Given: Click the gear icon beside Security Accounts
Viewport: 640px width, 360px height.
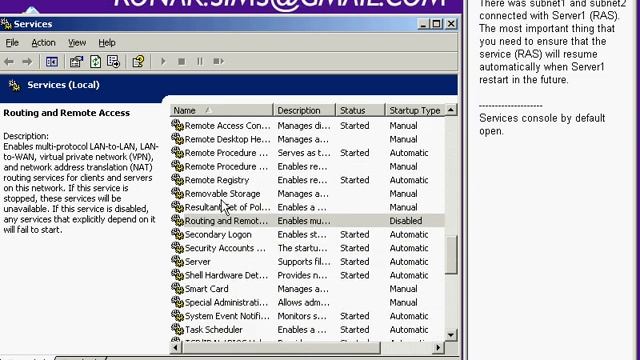Looking at the screenshot, I should 177,248.
